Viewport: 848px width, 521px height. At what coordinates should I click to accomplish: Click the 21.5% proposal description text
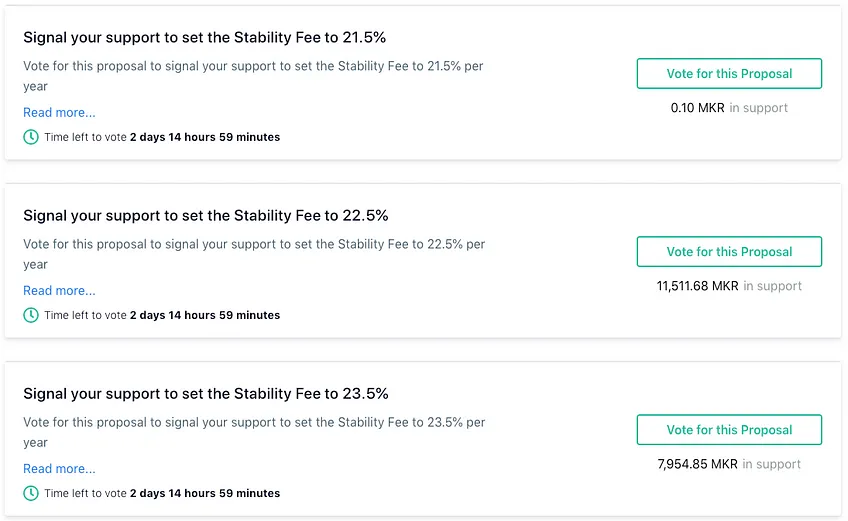point(253,76)
